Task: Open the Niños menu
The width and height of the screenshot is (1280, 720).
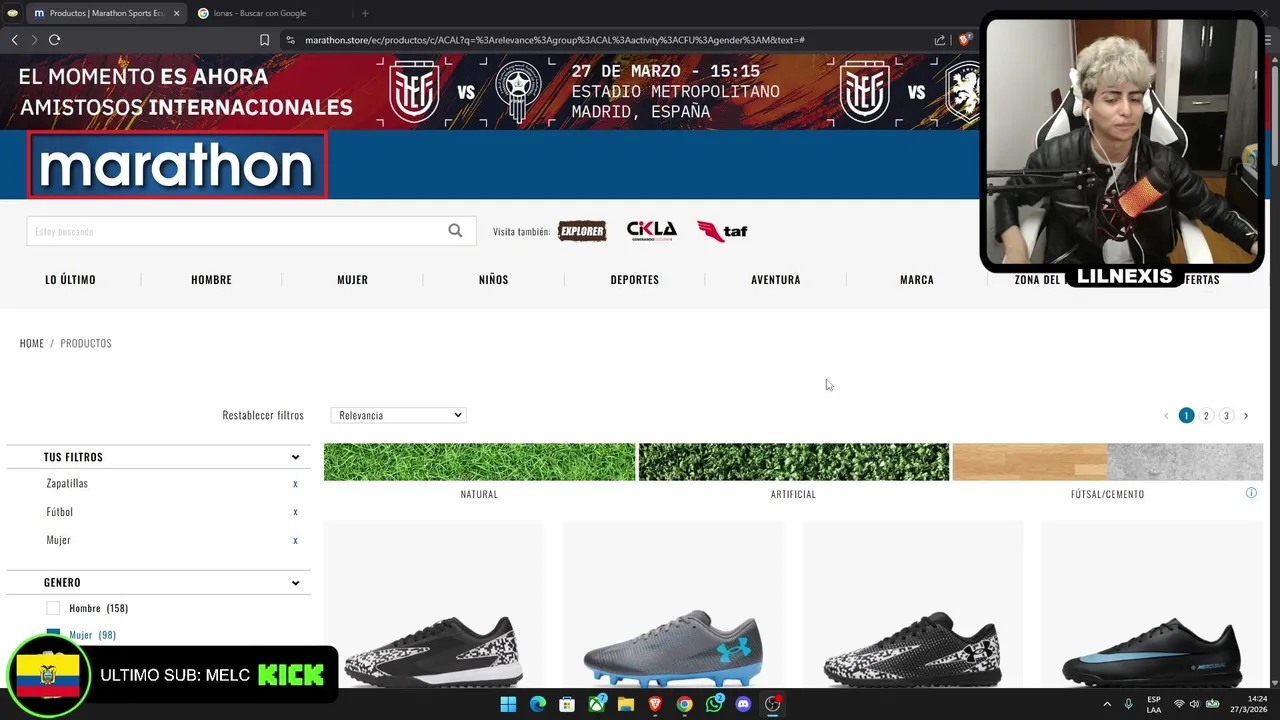Action: [x=493, y=280]
